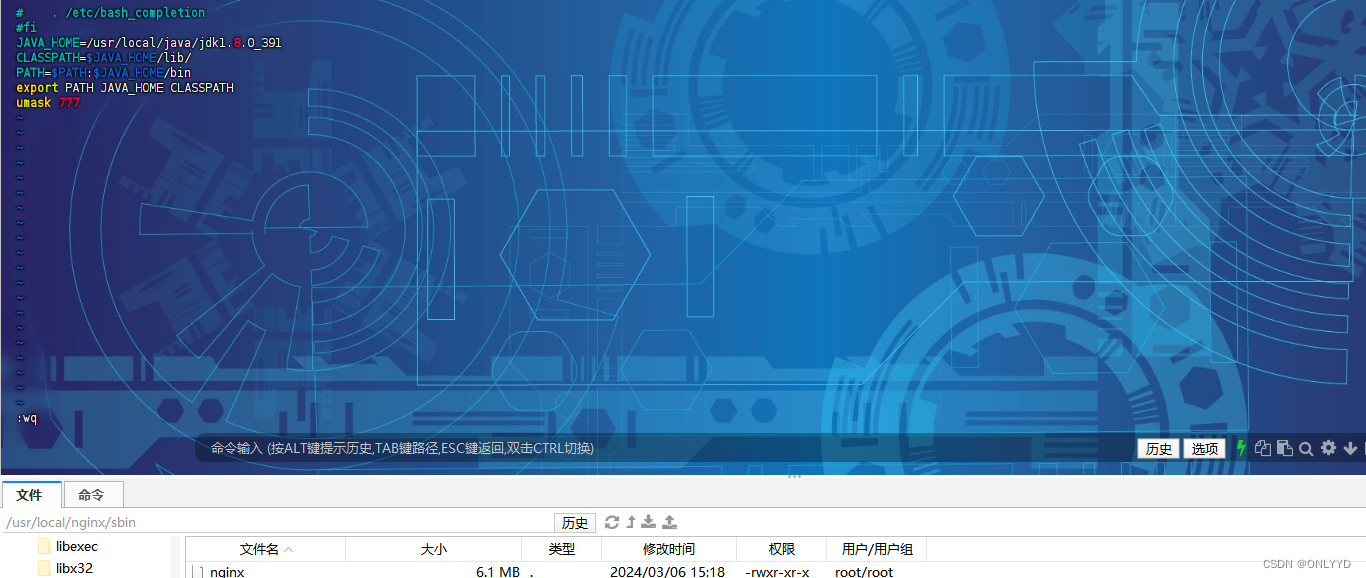Select the libx32 folder icon
Image resolution: width=1366 pixels, height=578 pixels.
(44, 568)
